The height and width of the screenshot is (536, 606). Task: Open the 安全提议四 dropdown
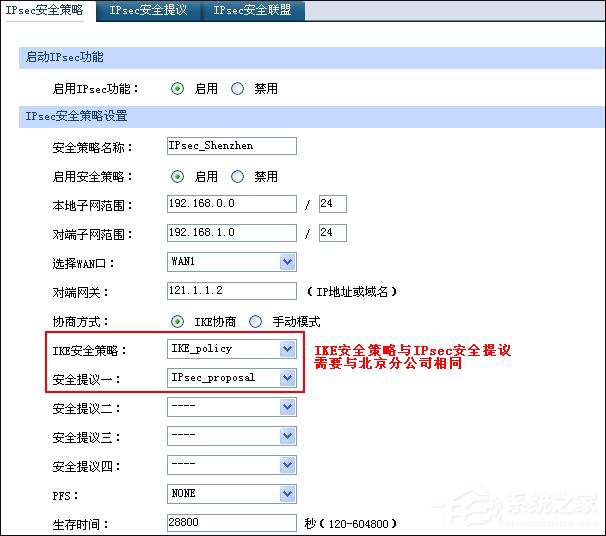click(x=232, y=465)
